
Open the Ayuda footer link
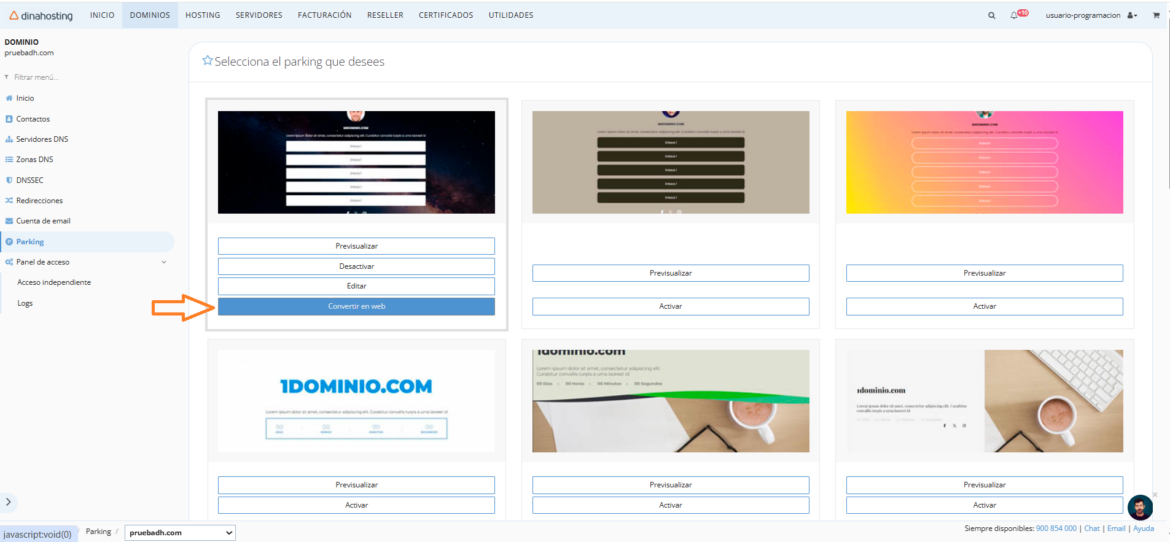1143,529
